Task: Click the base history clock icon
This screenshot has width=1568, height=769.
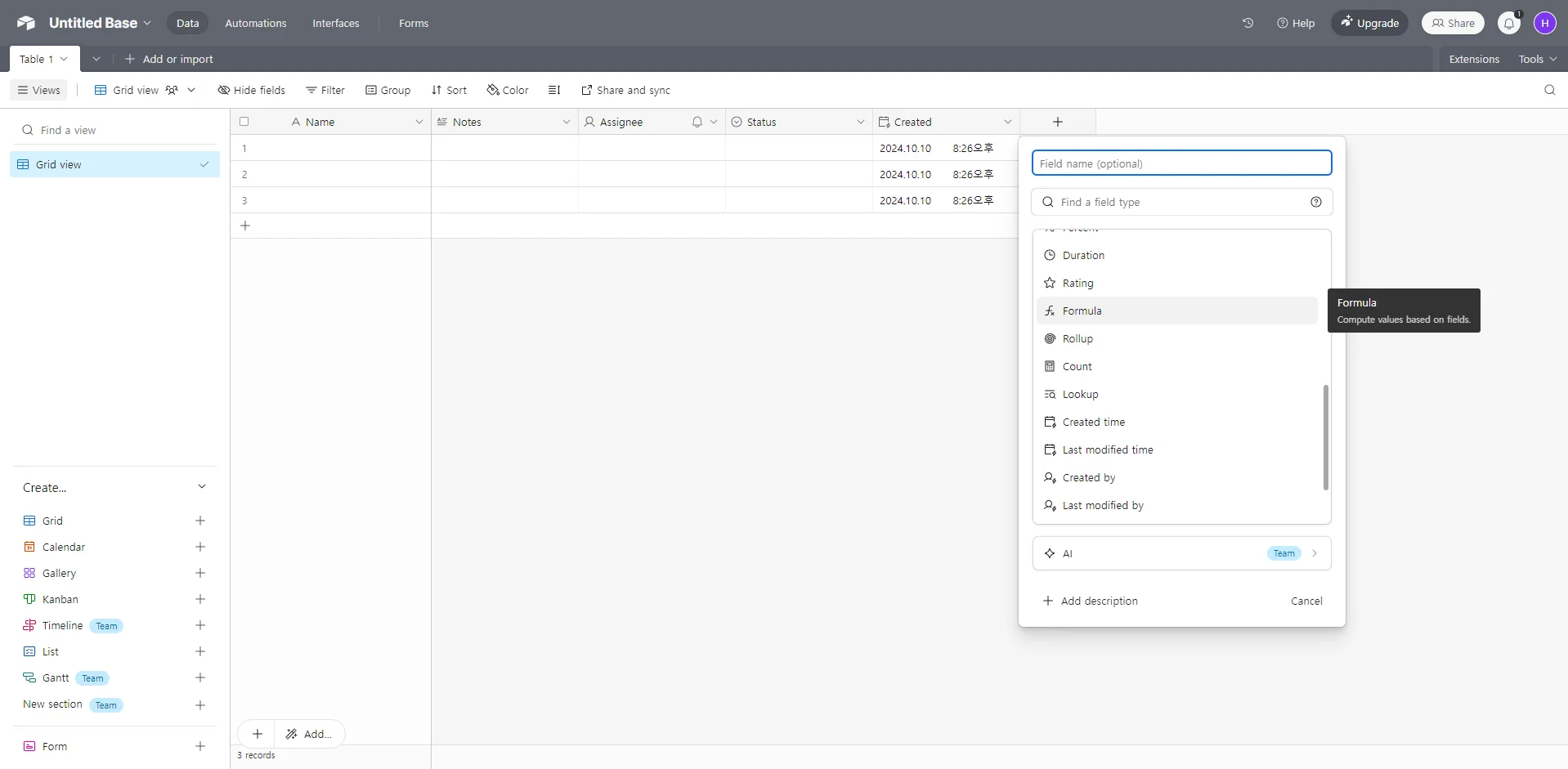Action: point(1248,23)
